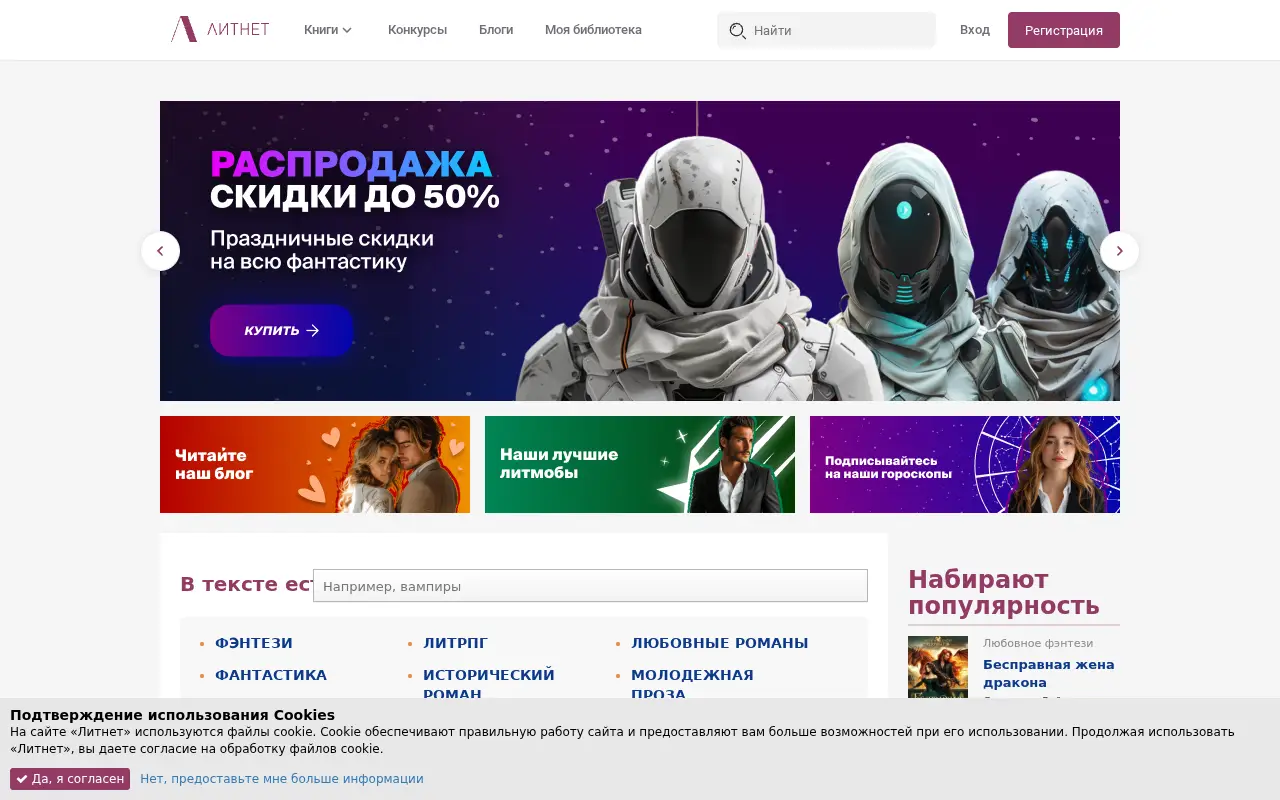The width and height of the screenshot is (1280, 800).
Task: Open the Молодежная проза genre
Action: click(x=692, y=685)
